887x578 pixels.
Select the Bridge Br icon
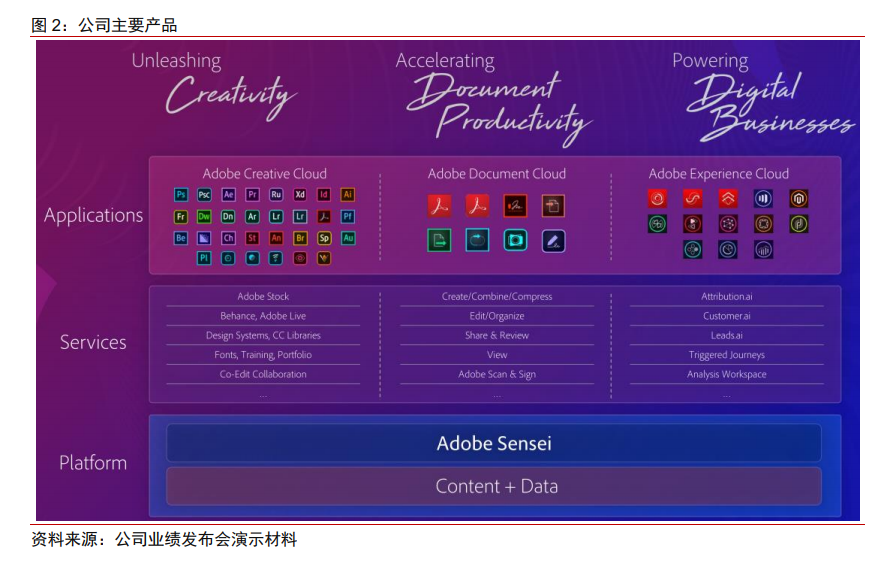tap(300, 238)
